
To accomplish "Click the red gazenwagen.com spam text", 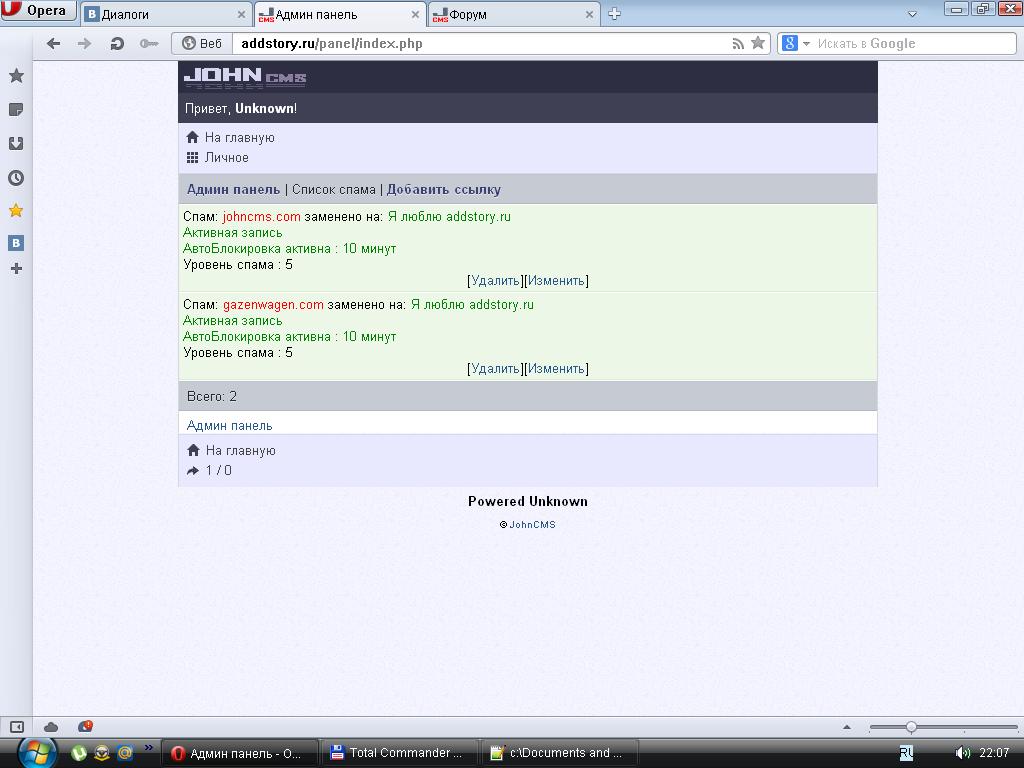I will tap(273, 305).
